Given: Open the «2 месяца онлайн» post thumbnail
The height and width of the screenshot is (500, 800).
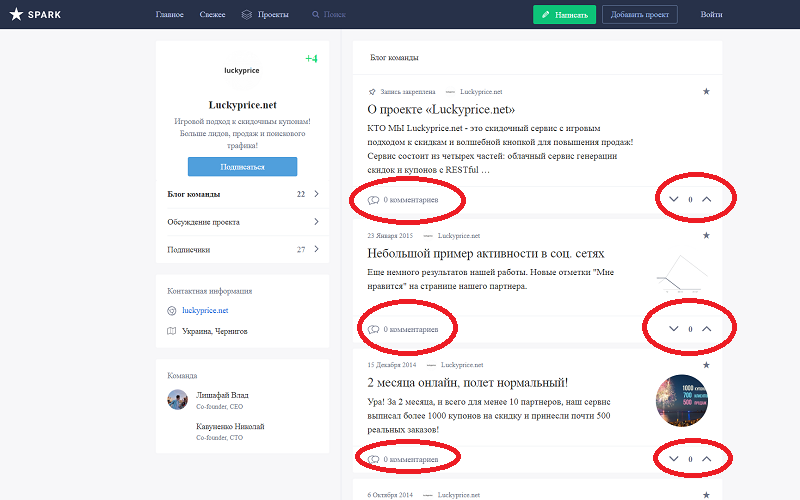Looking at the screenshot, I should point(682,402).
